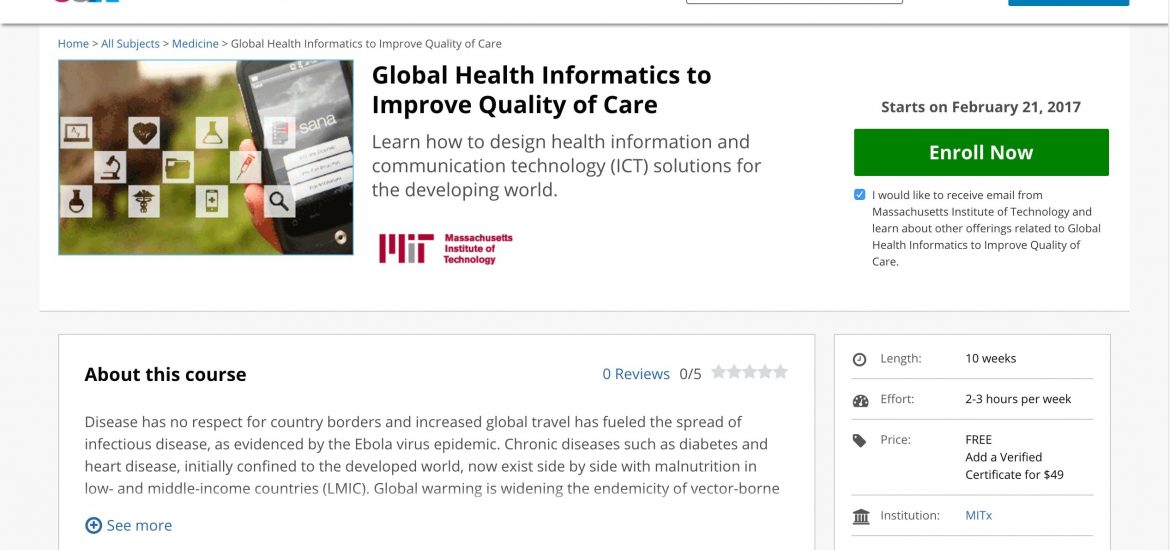Click 'Starts on February 21, 2017' text
Image resolution: width=1170 pixels, height=550 pixels.
tap(980, 107)
